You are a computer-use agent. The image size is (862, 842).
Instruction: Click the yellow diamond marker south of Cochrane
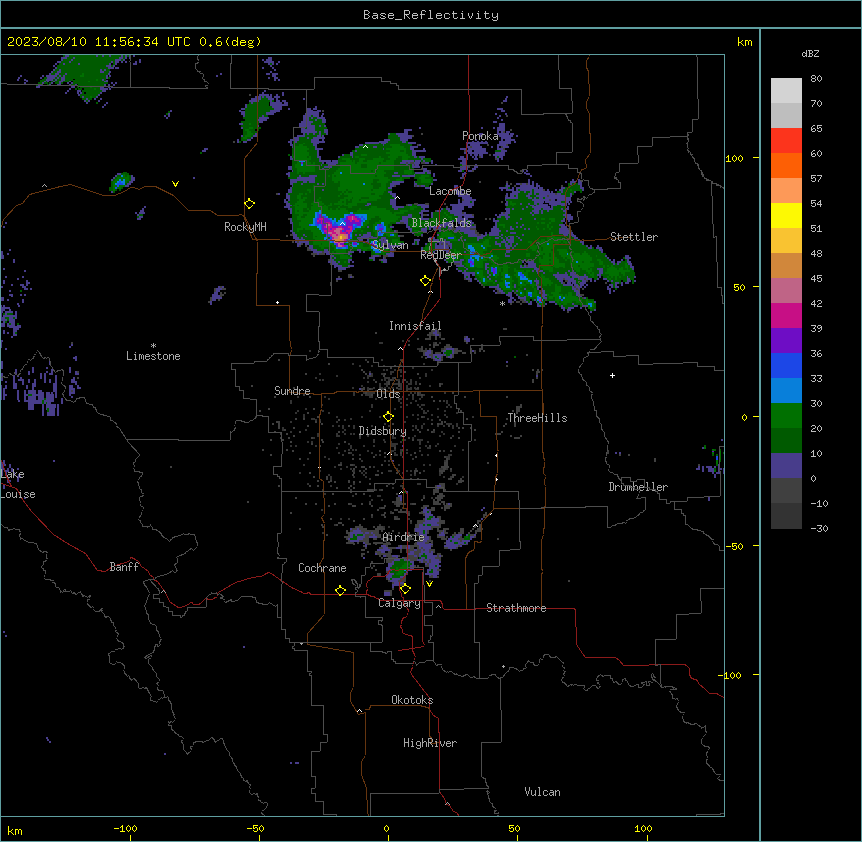tap(340, 590)
